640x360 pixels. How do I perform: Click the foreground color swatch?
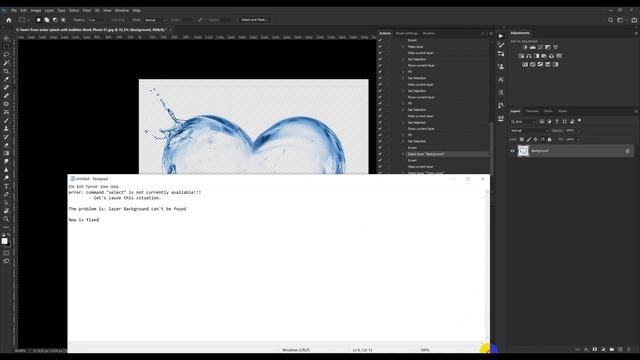[x=4, y=241]
